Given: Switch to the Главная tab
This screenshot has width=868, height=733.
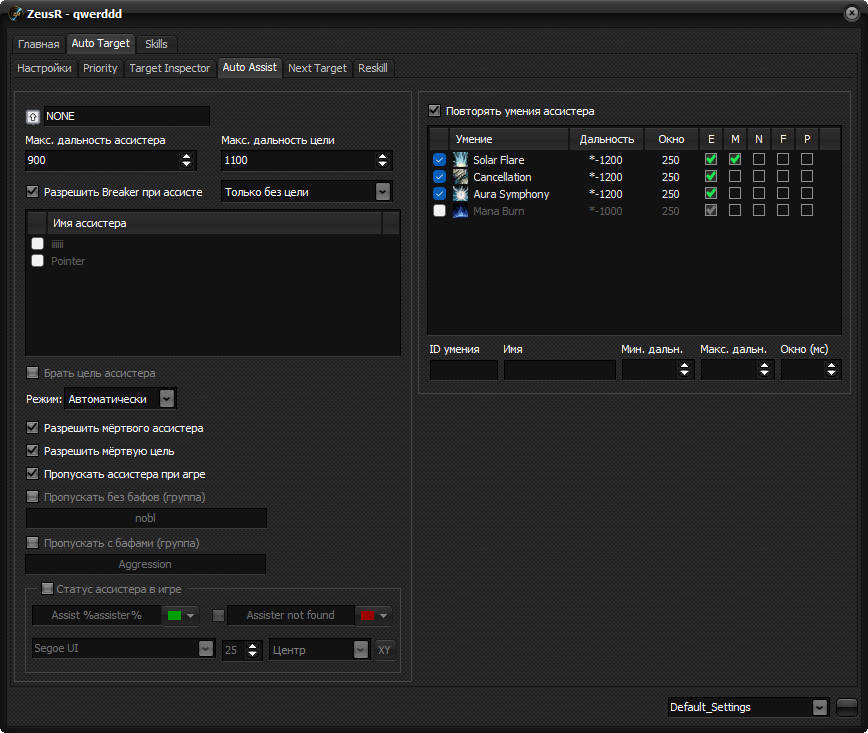Looking at the screenshot, I should click(39, 44).
